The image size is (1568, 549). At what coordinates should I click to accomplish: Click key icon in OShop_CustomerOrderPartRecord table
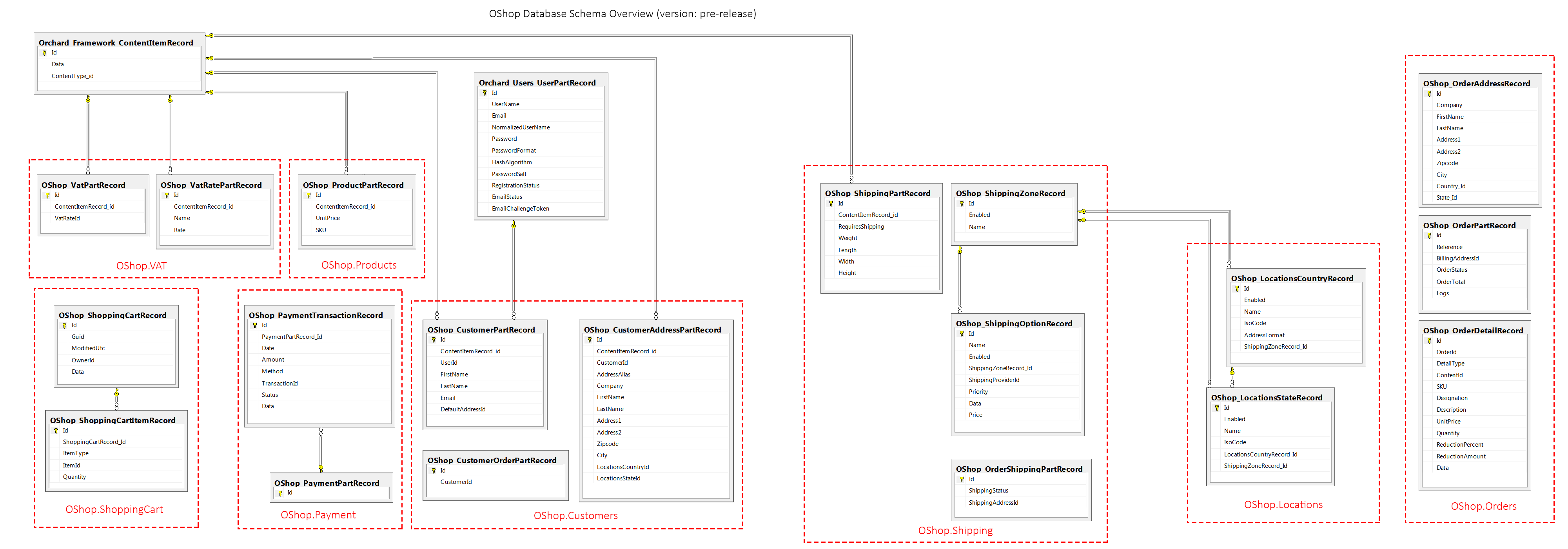tap(434, 471)
